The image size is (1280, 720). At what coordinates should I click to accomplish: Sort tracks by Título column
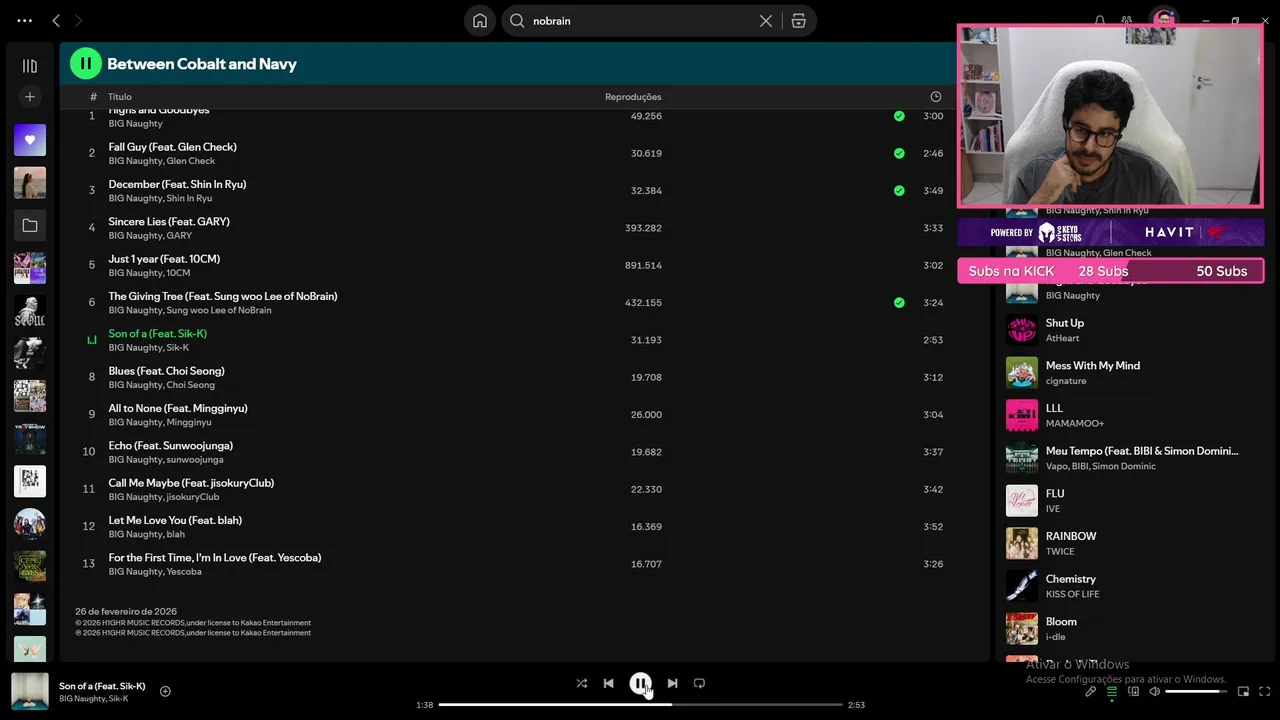(120, 97)
